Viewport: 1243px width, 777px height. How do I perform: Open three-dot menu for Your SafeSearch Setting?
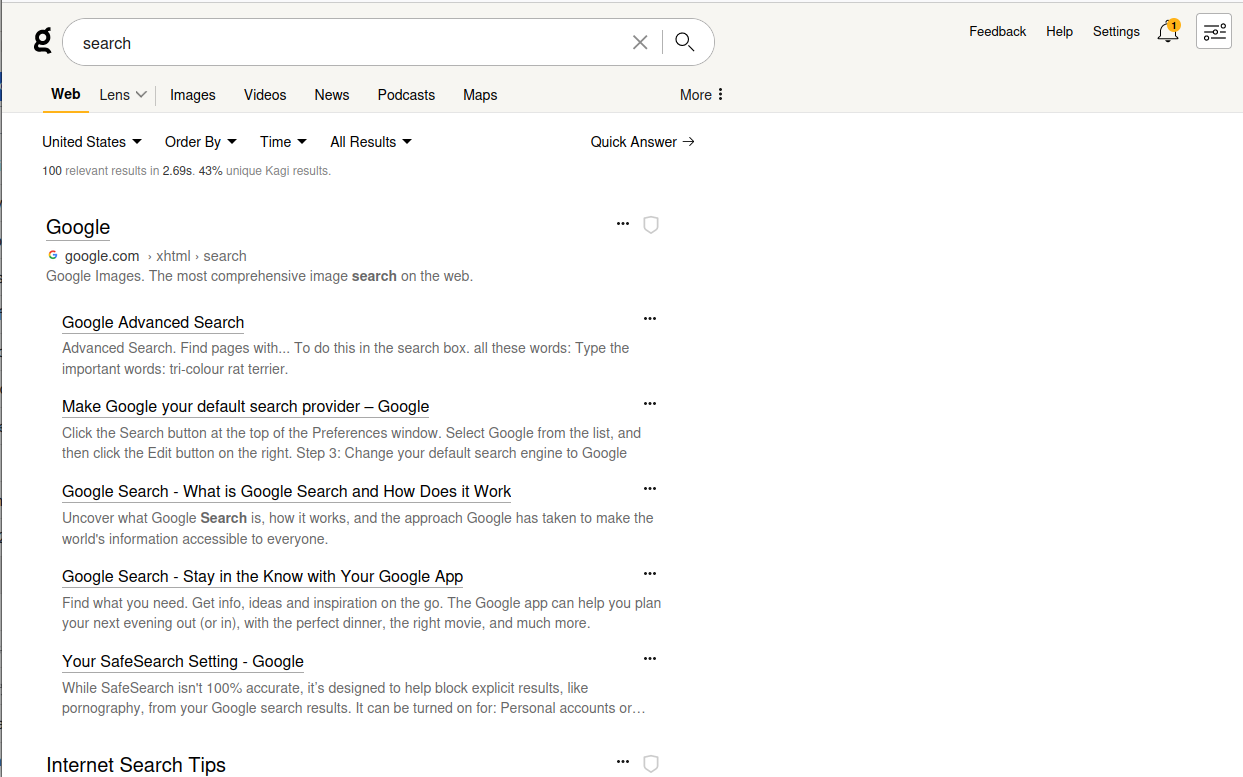click(x=650, y=659)
